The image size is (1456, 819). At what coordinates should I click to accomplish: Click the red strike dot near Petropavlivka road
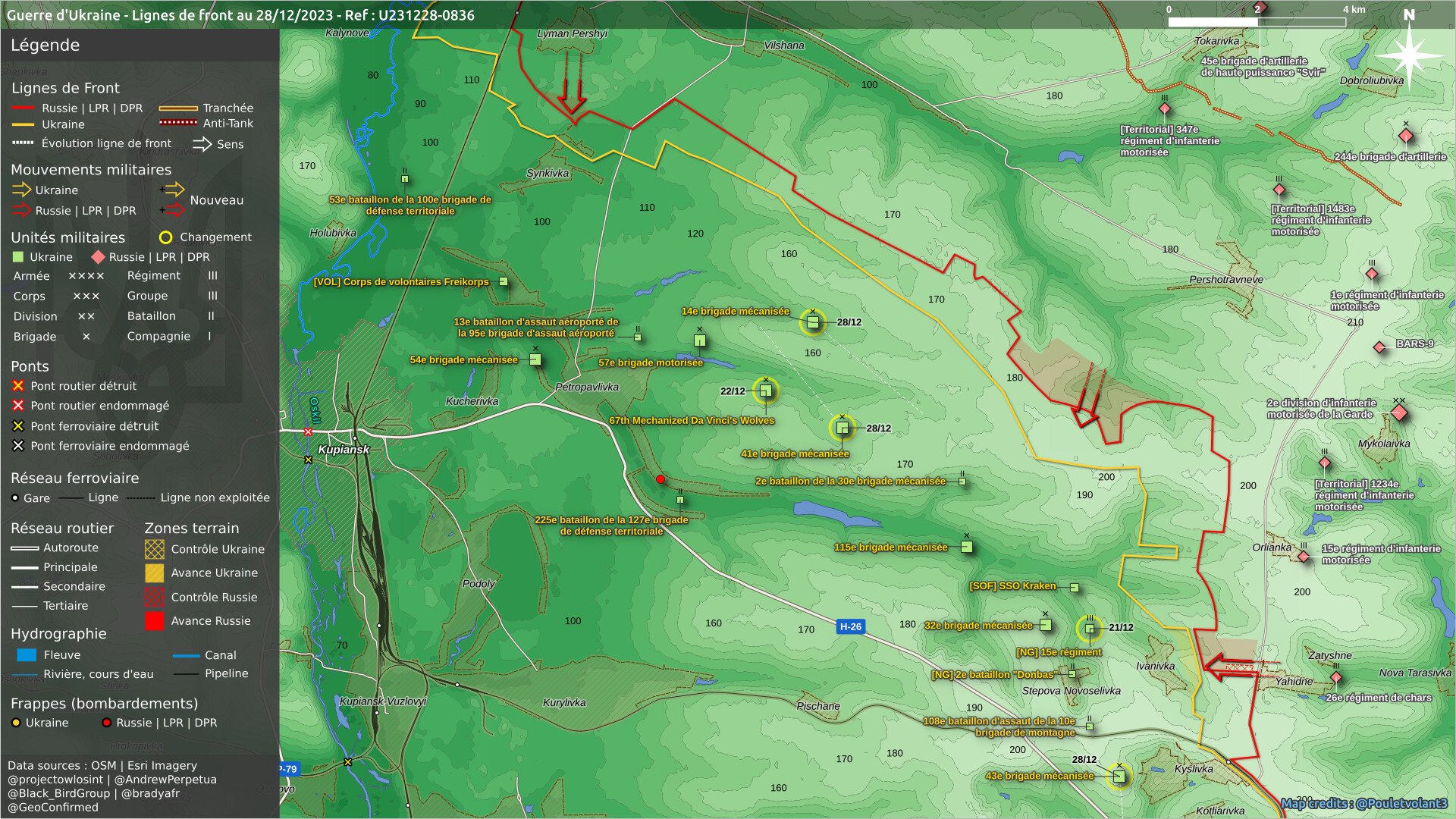661,479
